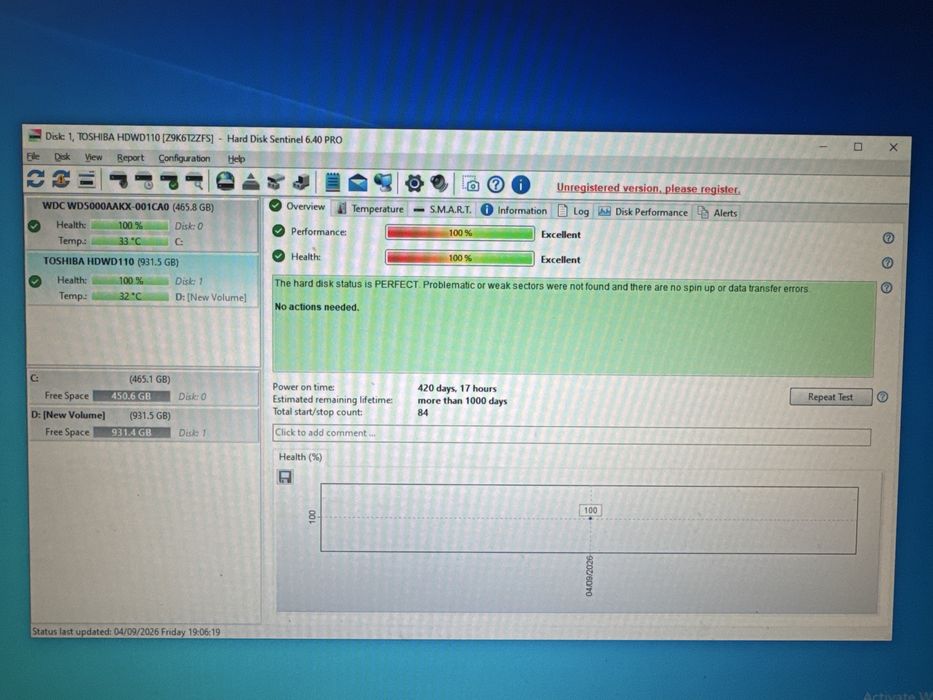This screenshot has width=933, height=700.
Task: Select the TOSHIBA HDWD110 disk
Action: [x=143, y=279]
